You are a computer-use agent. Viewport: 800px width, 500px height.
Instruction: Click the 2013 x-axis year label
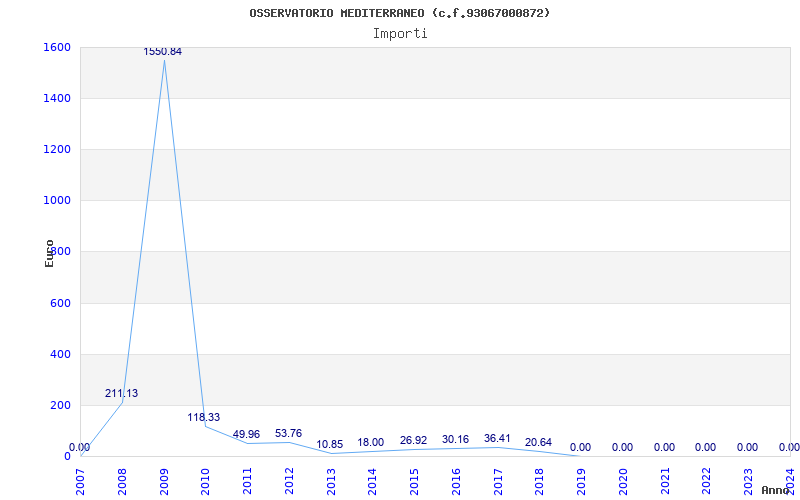[331, 482]
